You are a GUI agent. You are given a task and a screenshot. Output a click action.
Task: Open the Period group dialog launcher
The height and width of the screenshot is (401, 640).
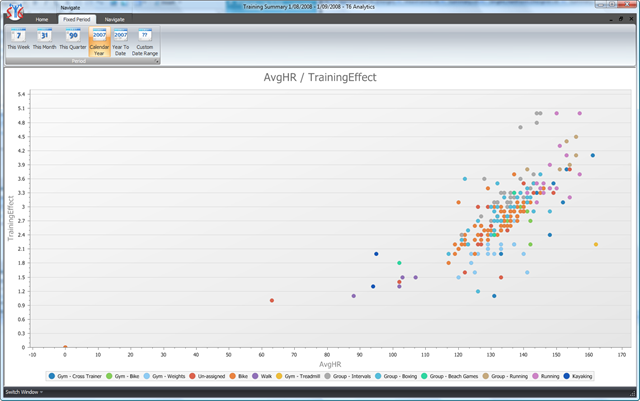click(x=156, y=61)
